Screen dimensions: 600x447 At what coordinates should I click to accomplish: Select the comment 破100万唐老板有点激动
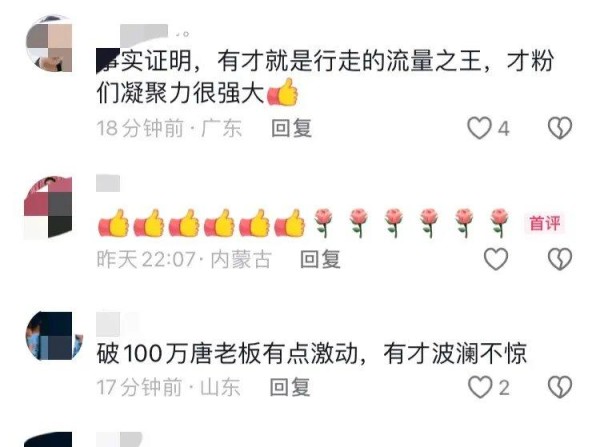click(312, 353)
